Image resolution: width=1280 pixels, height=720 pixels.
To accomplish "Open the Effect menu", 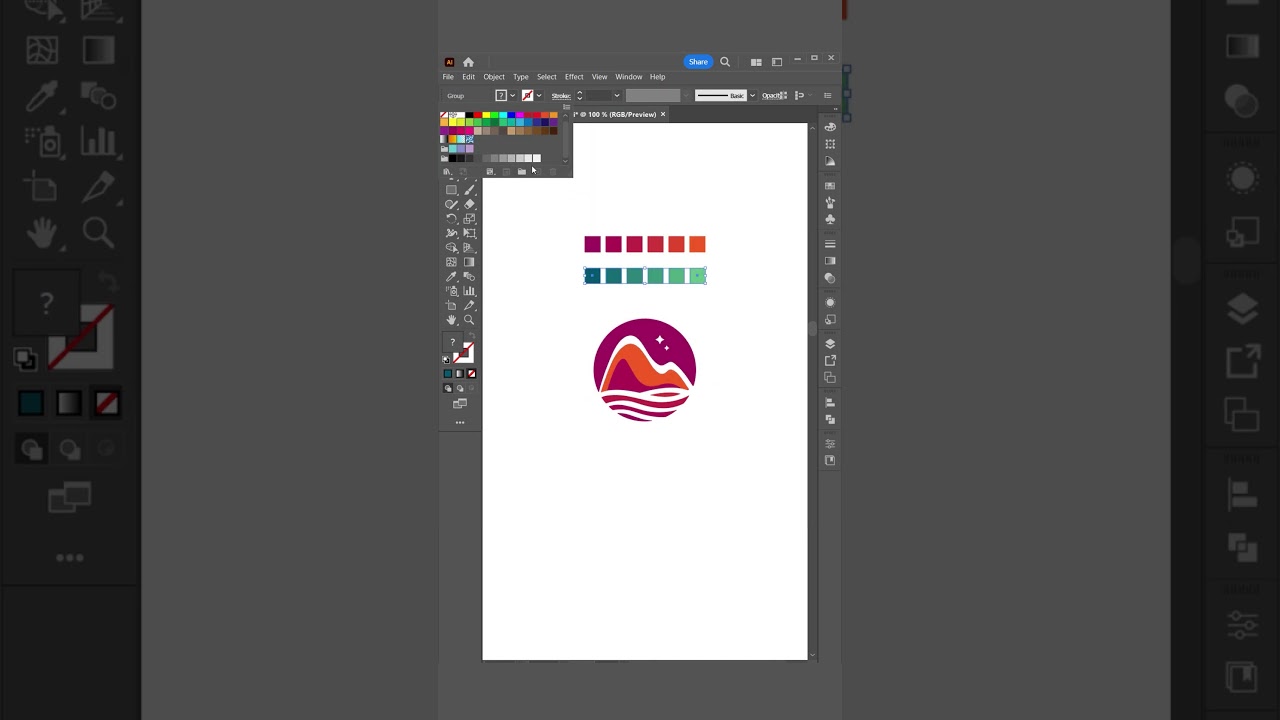I will [574, 77].
